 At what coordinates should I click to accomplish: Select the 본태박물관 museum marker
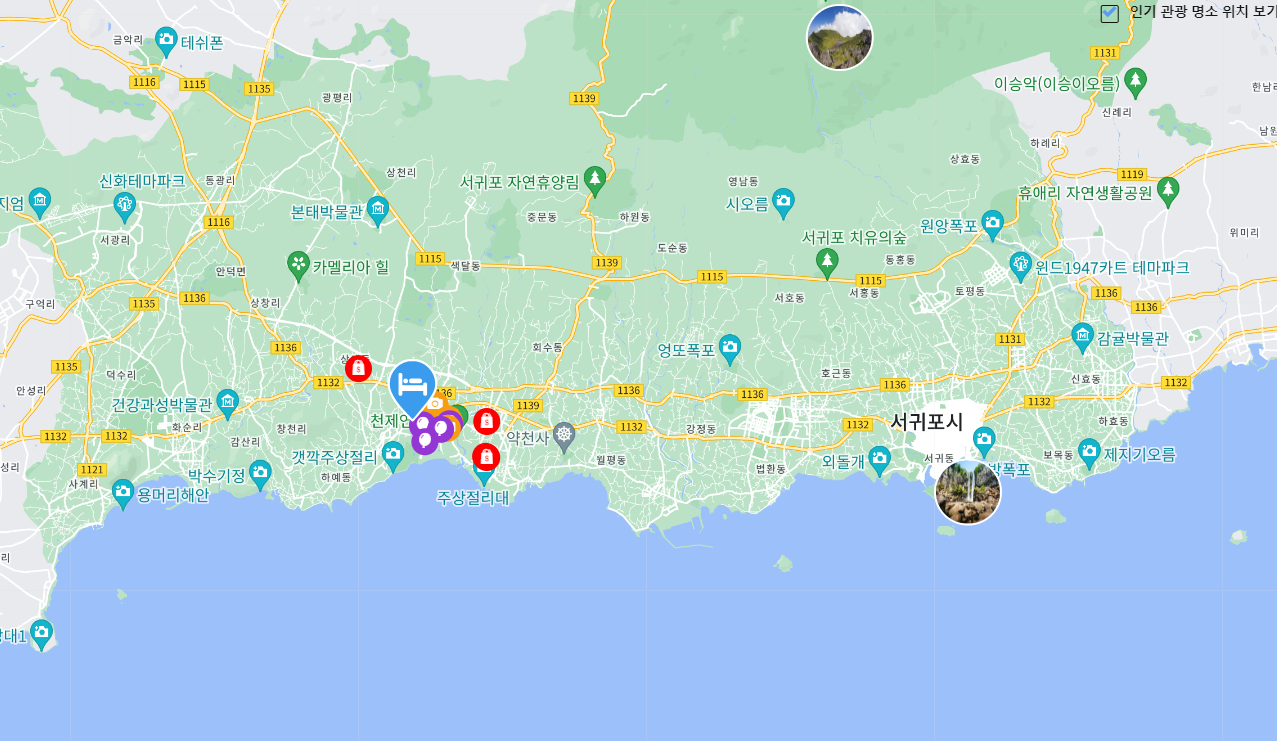click(377, 210)
